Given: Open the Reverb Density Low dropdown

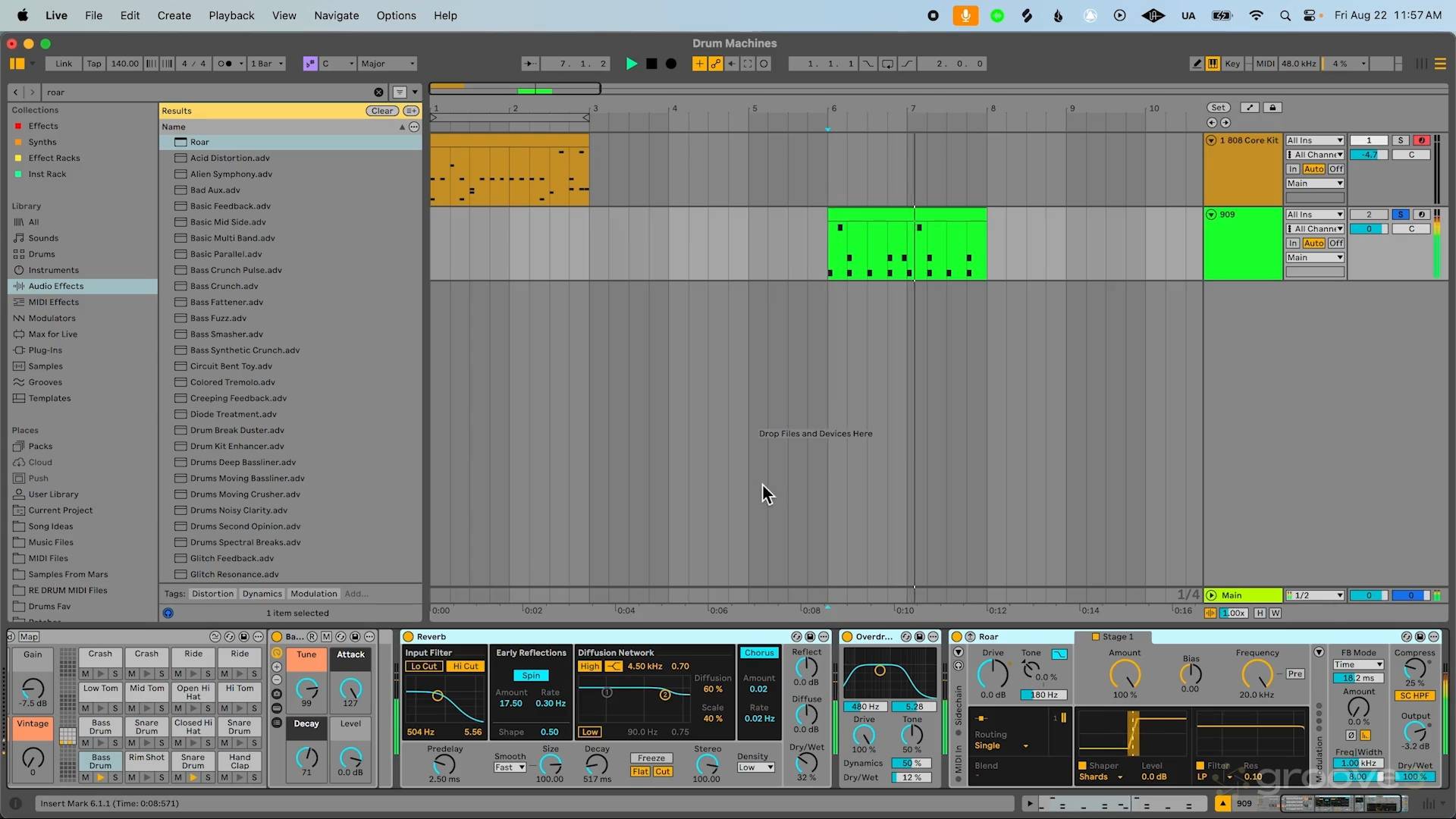Looking at the screenshot, I should click(x=756, y=767).
